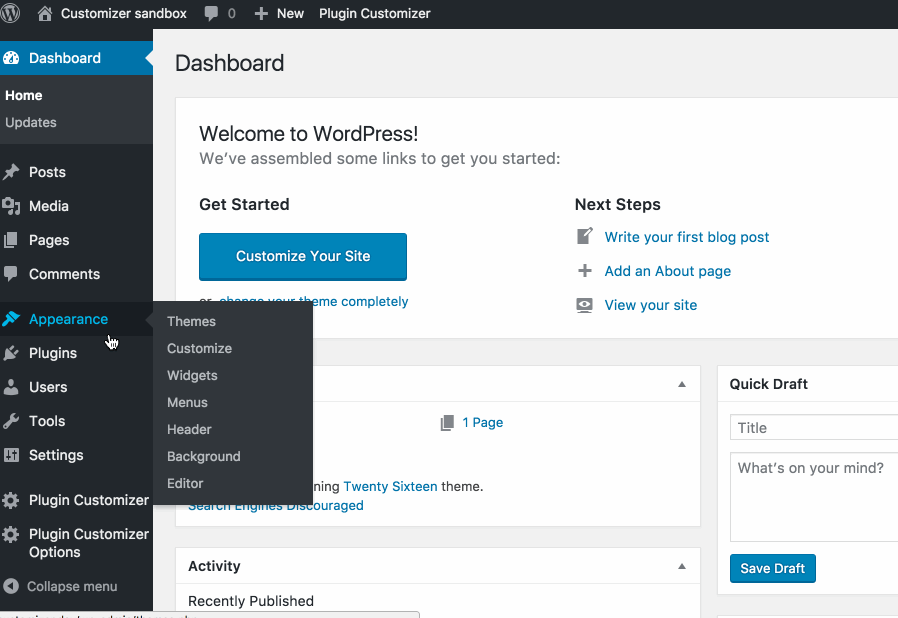Open View your site link
Image resolution: width=898 pixels, height=618 pixels.
click(x=651, y=305)
